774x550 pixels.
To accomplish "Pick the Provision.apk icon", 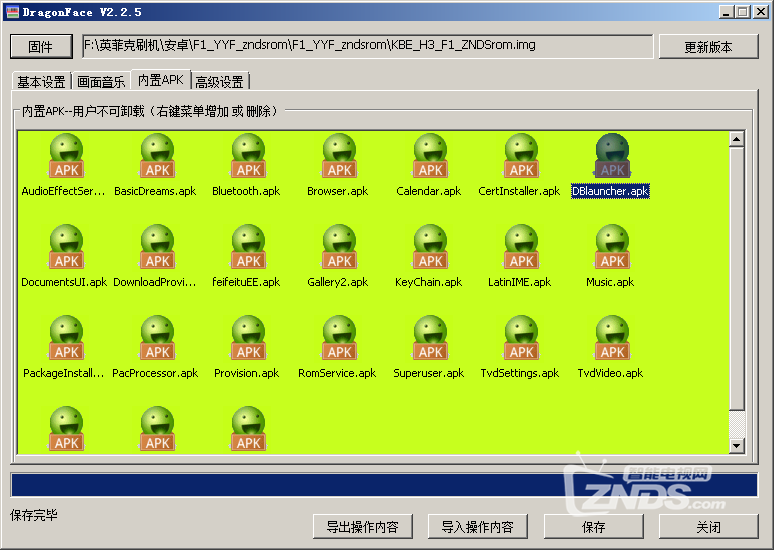I will pyautogui.click(x=248, y=338).
